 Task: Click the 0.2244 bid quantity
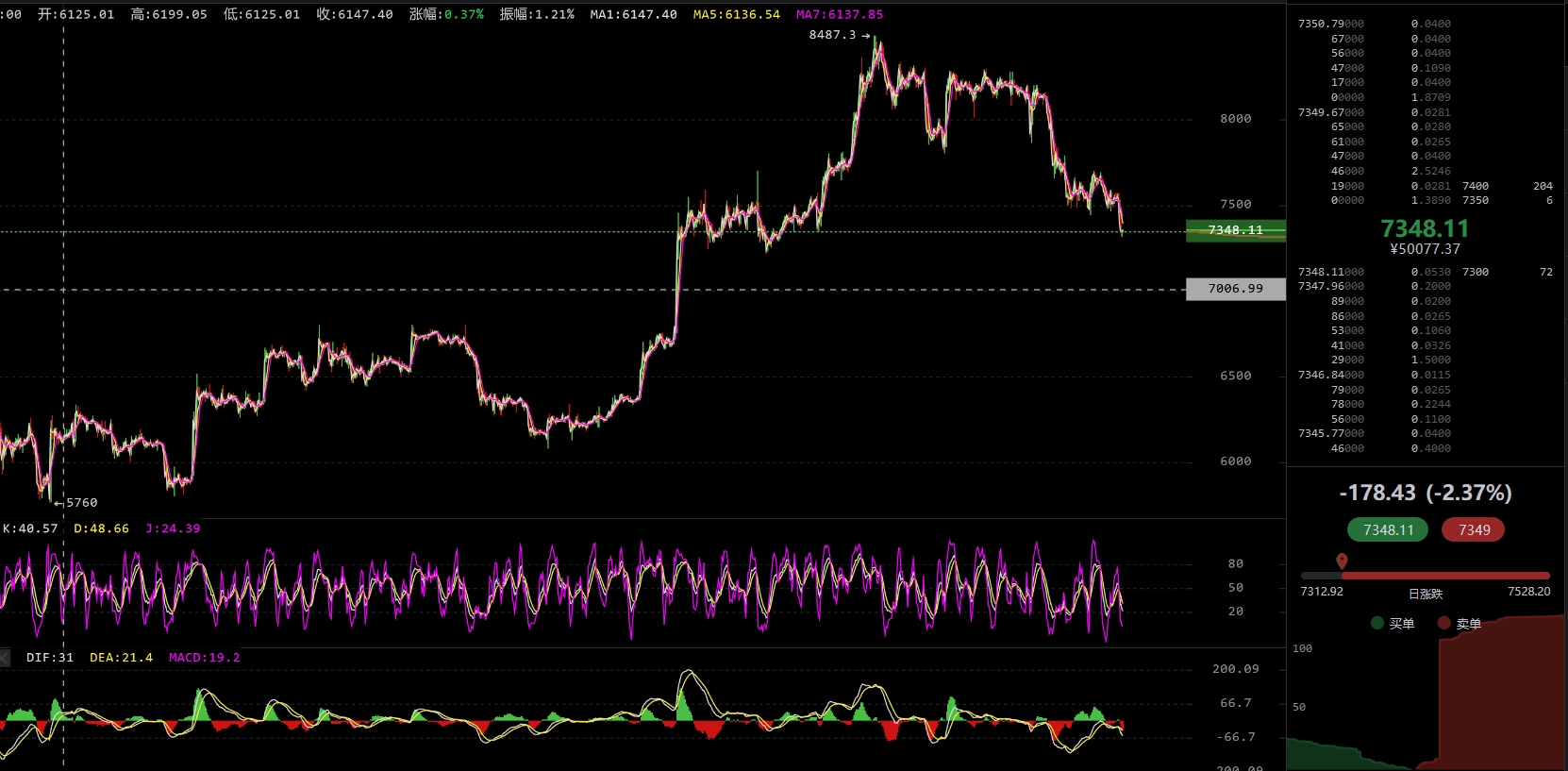coord(1431,404)
